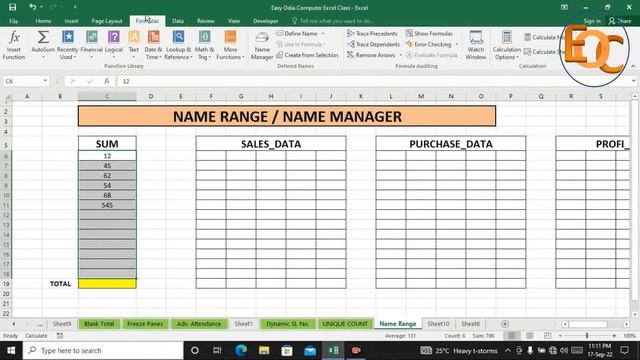Click the PURCHASE_DATA header cell
This screenshot has height=360, width=640.
click(x=451, y=144)
